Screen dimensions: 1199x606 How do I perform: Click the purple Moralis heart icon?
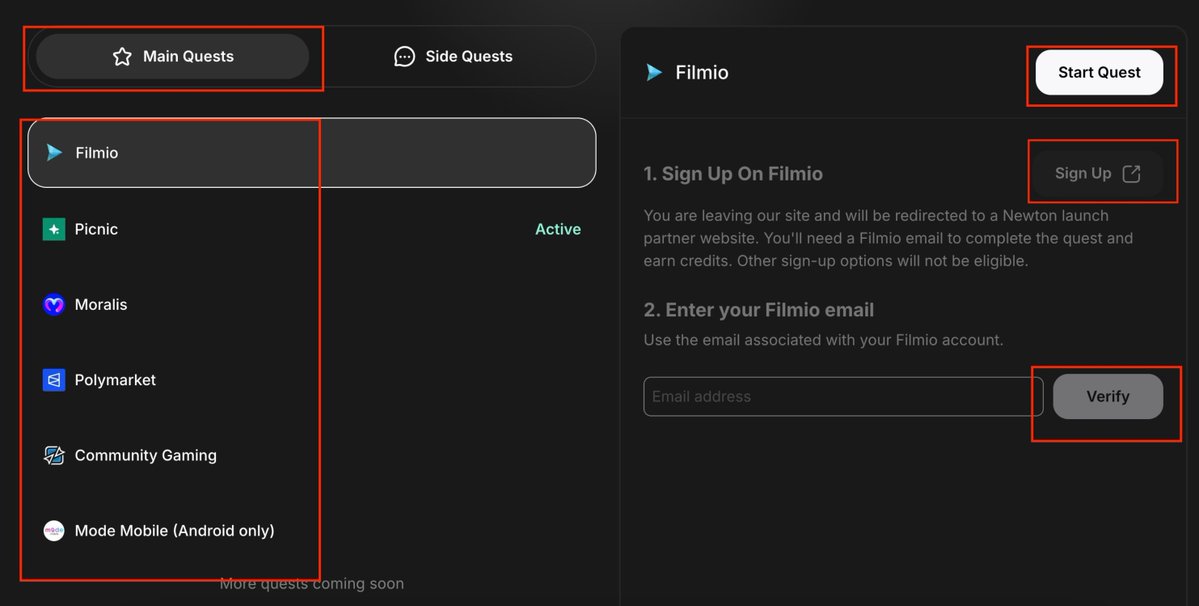click(54, 304)
